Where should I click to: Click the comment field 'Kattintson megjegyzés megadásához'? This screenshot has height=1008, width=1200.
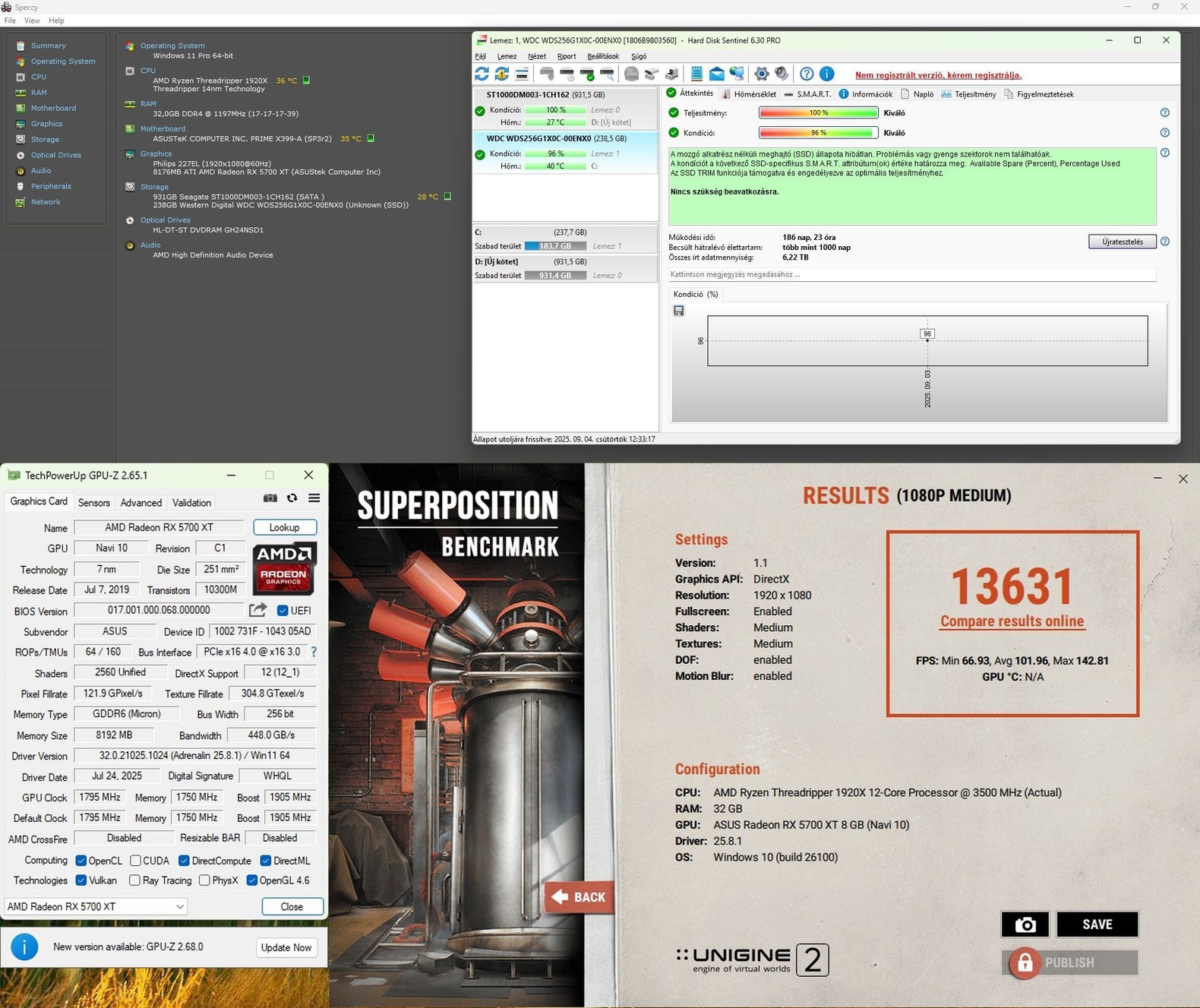pyautogui.click(x=911, y=274)
